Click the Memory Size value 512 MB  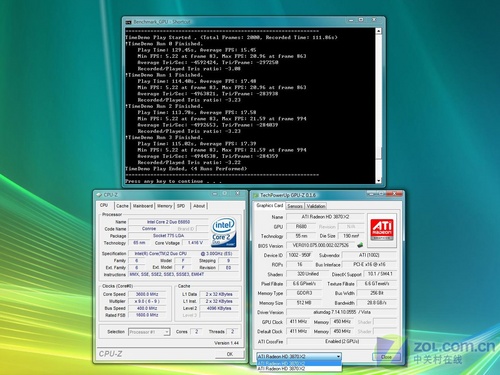click(304, 303)
